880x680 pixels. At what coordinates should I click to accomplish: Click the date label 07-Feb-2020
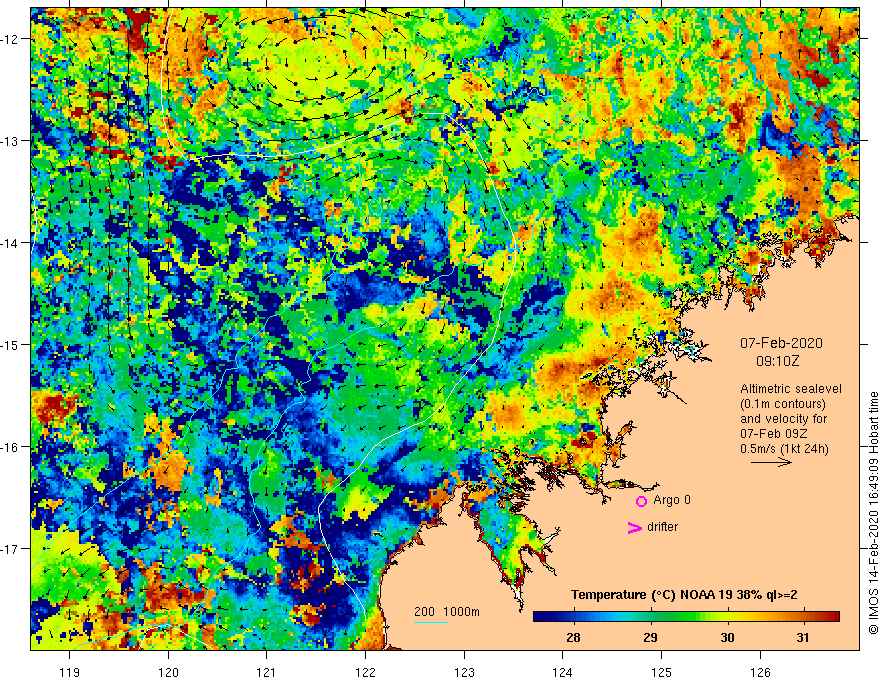(x=781, y=343)
